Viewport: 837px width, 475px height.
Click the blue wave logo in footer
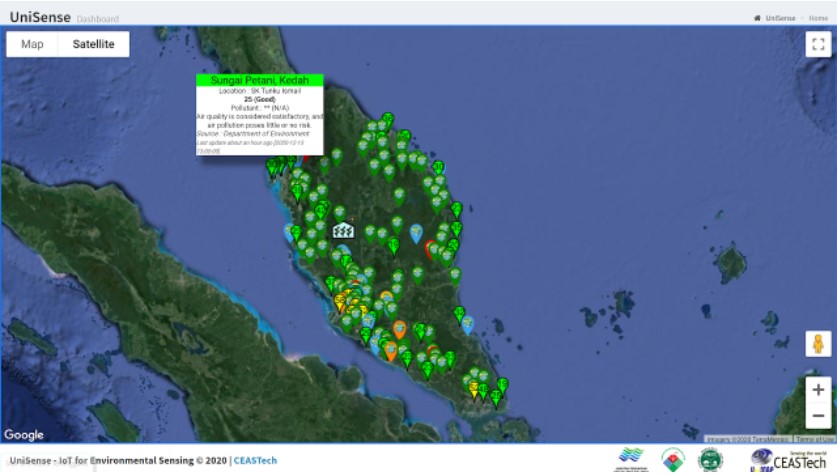[x=631, y=459]
